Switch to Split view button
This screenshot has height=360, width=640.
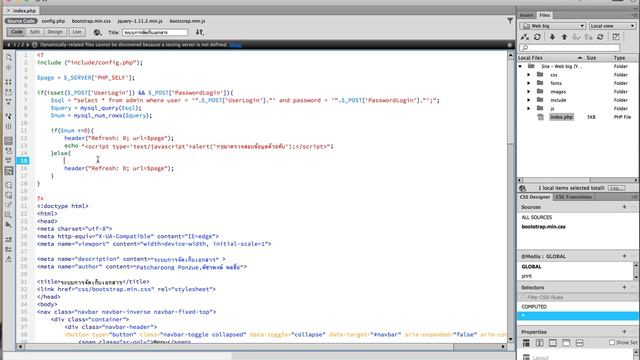click(35, 32)
